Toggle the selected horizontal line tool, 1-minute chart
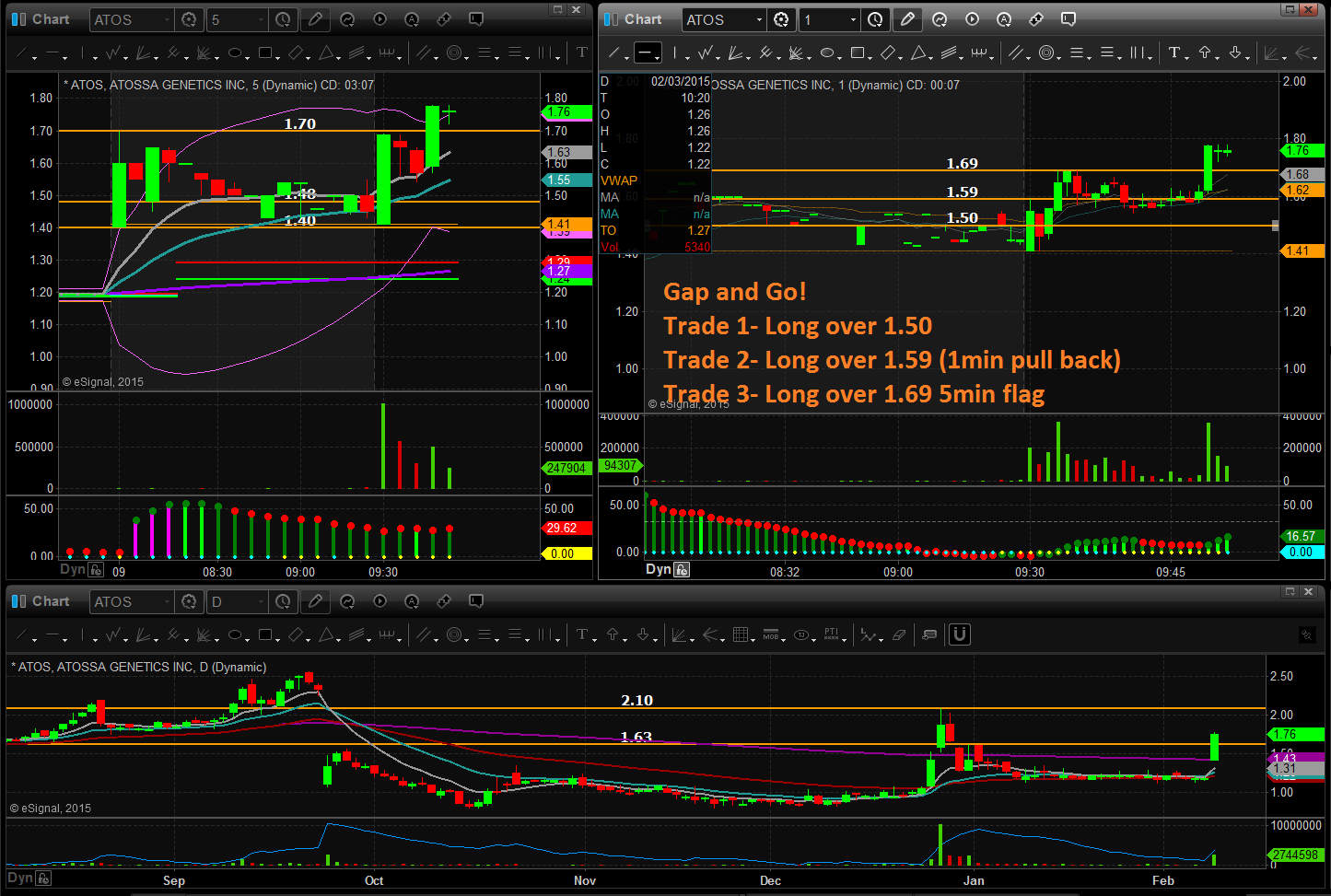Image resolution: width=1331 pixels, height=896 pixels. click(x=648, y=53)
